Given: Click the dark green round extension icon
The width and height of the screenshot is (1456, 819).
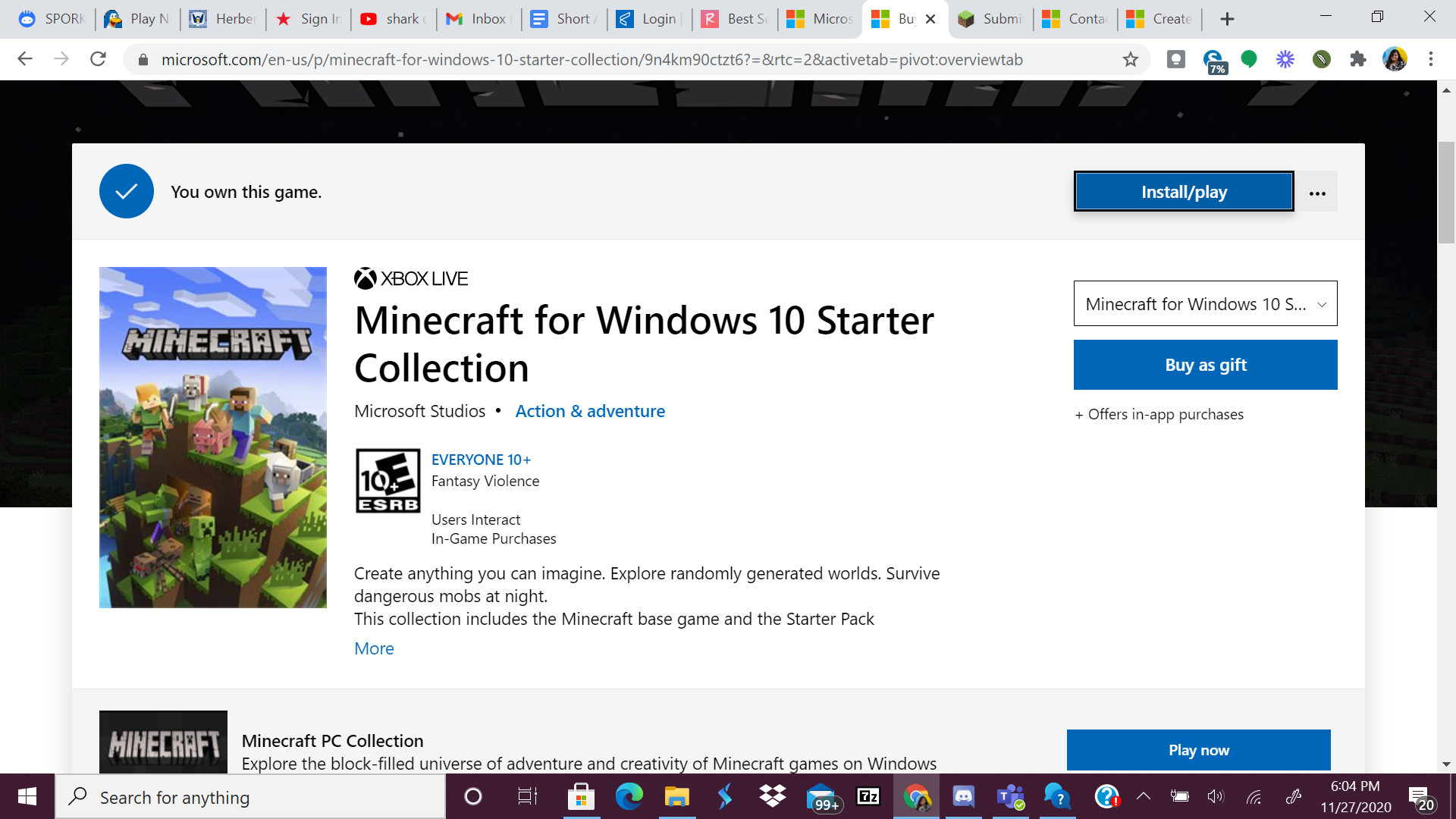Looking at the screenshot, I should coord(1321,59).
